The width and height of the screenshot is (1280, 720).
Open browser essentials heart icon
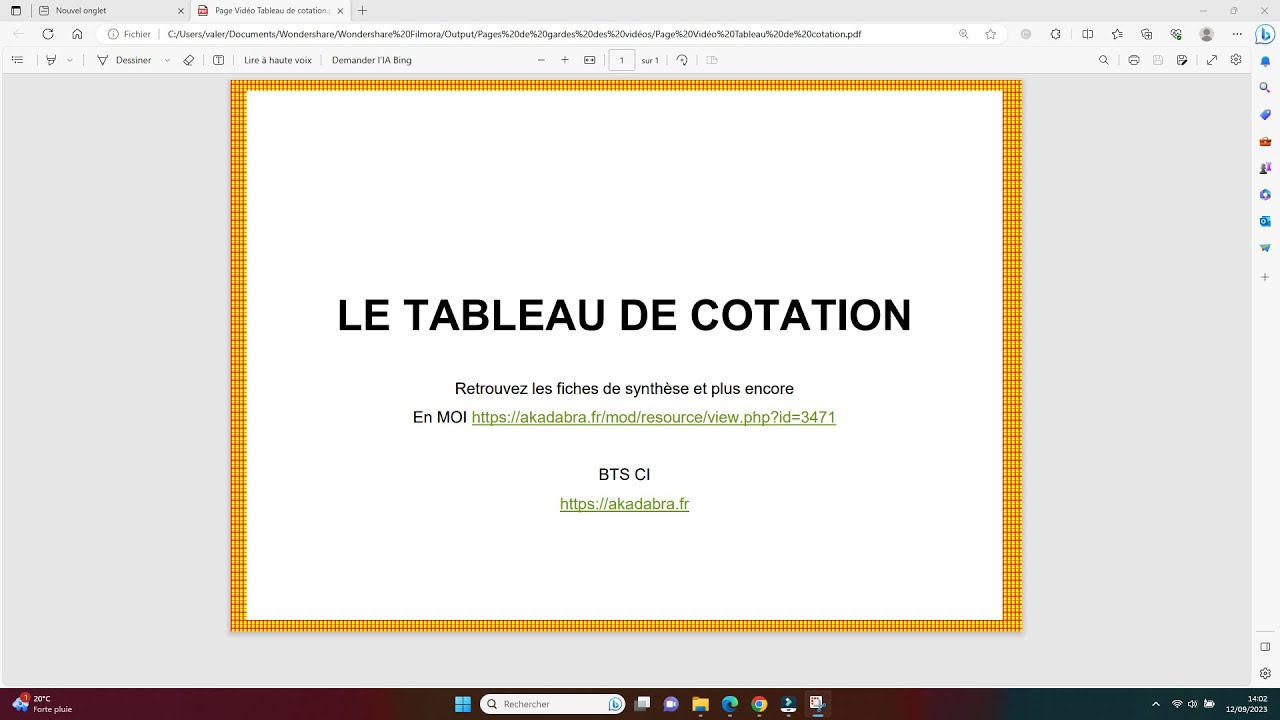pos(1176,34)
